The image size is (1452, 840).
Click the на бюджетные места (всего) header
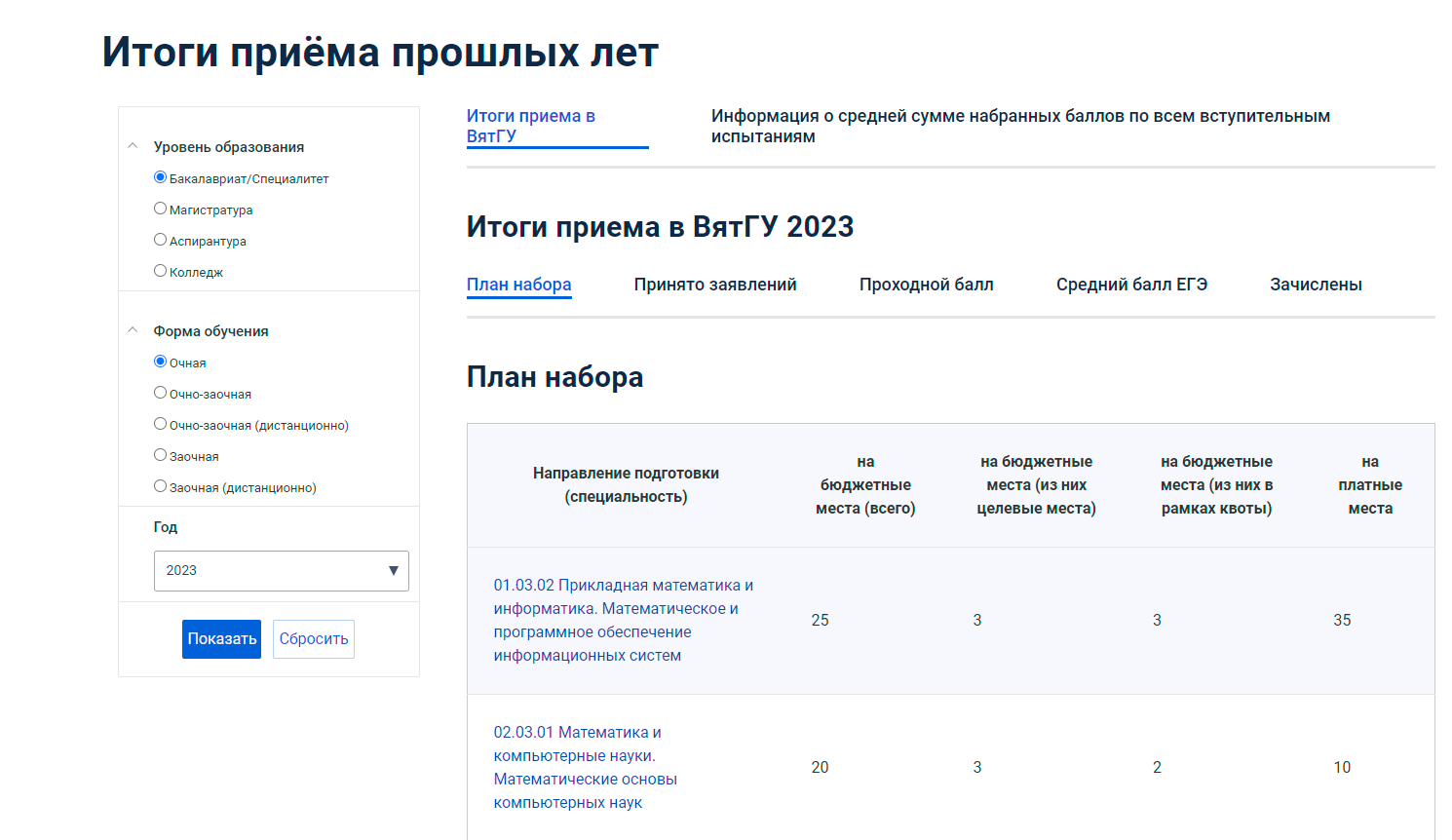(865, 485)
